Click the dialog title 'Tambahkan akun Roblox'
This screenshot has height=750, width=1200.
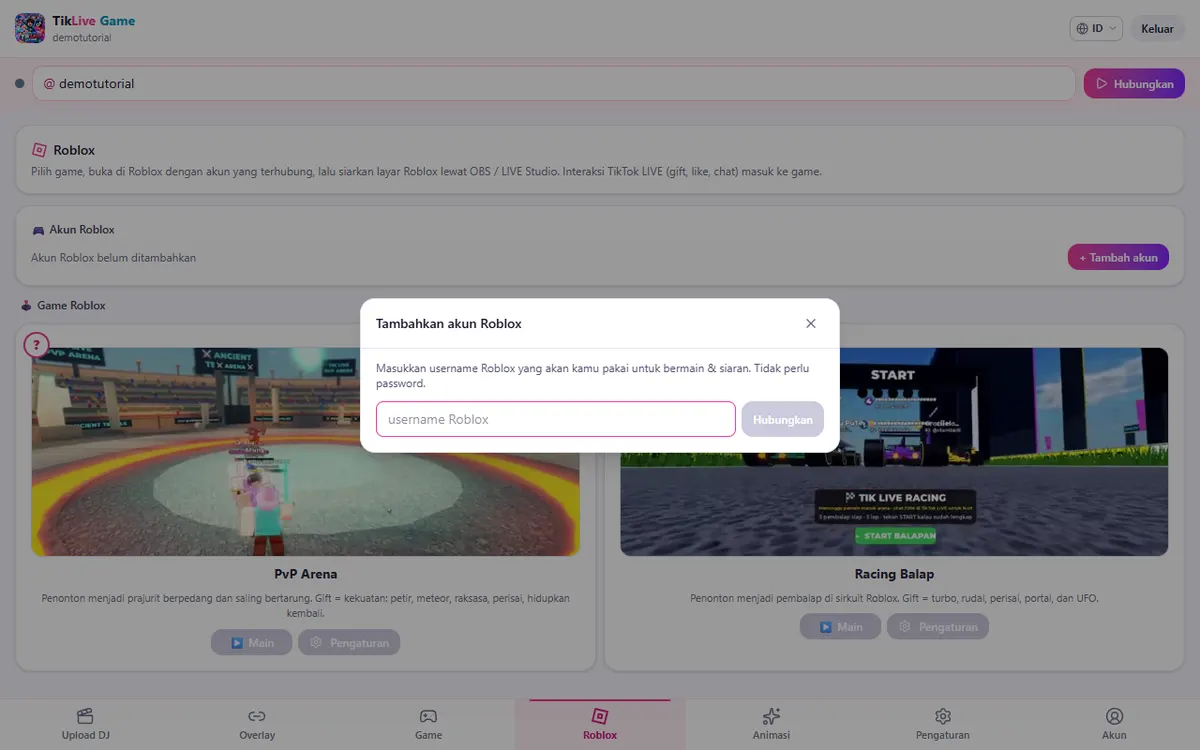pyautogui.click(x=448, y=323)
